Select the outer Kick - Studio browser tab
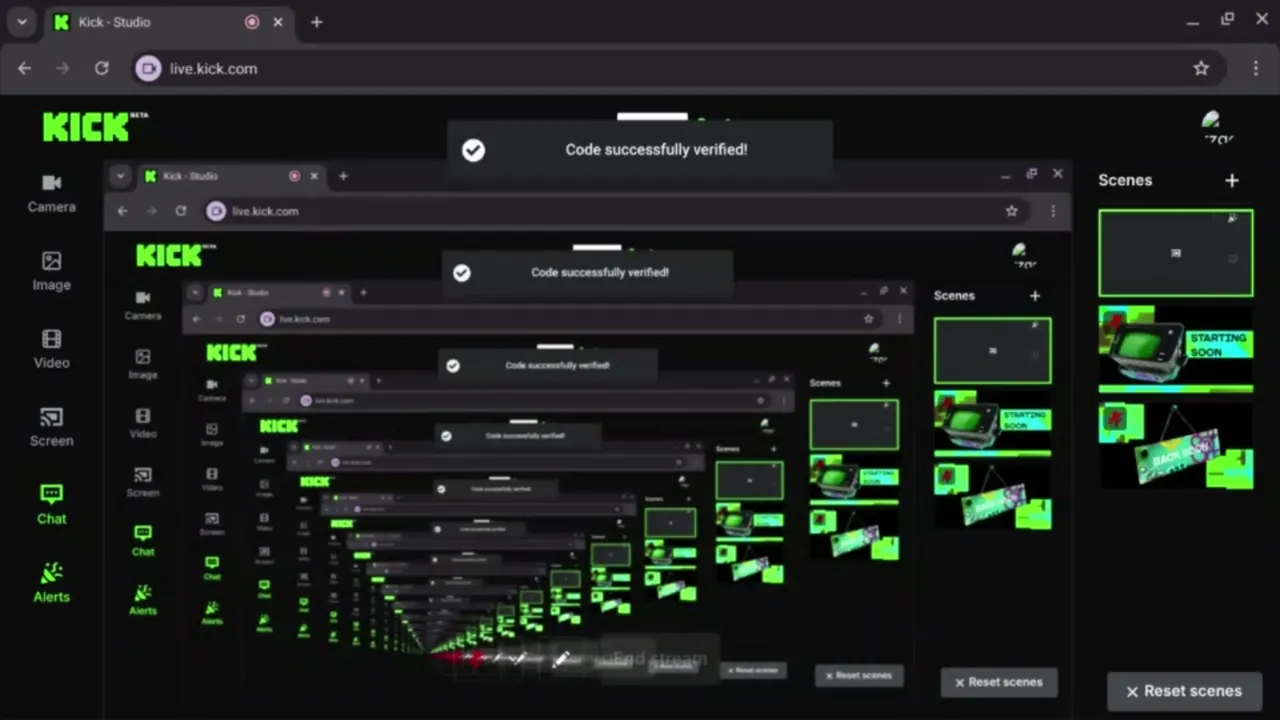The height and width of the screenshot is (720, 1280). coord(169,22)
